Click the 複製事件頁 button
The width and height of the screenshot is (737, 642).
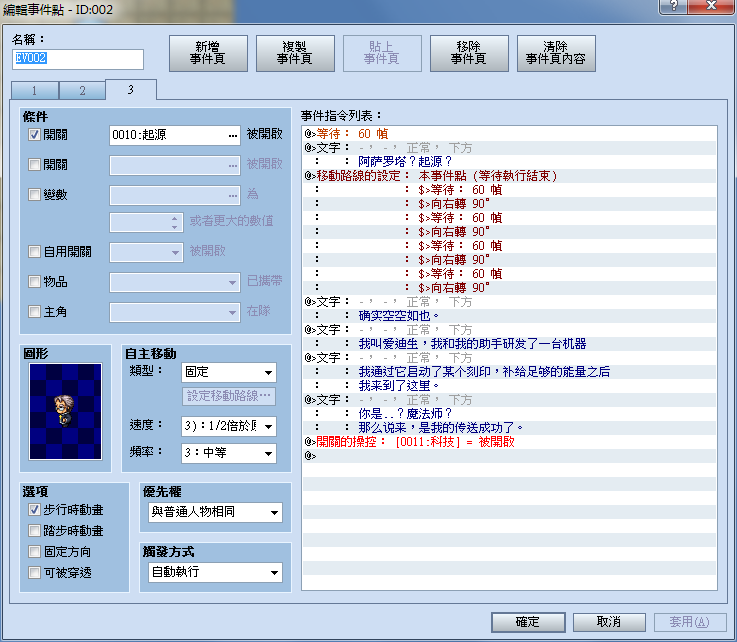click(295, 53)
